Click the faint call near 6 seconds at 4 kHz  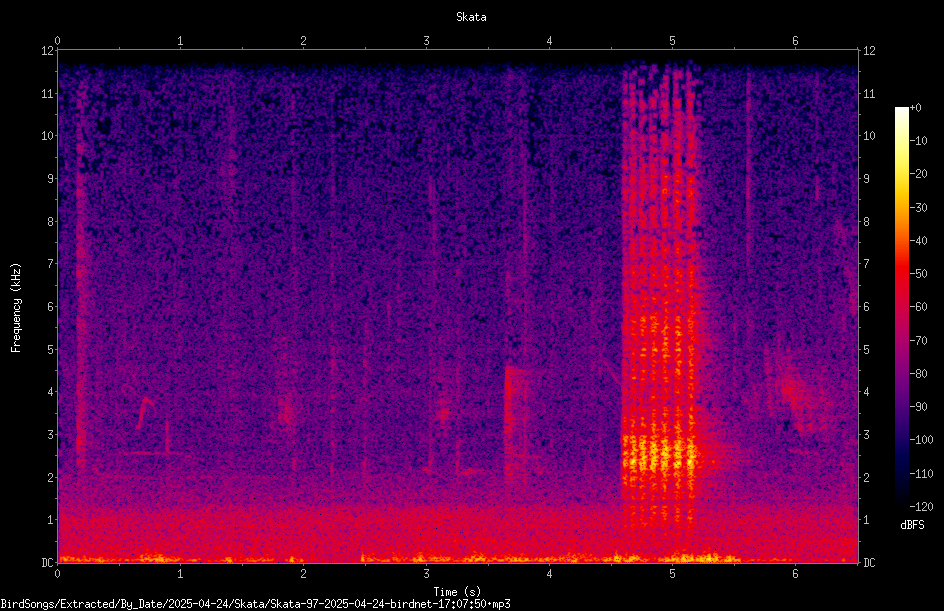coord(793,390)
